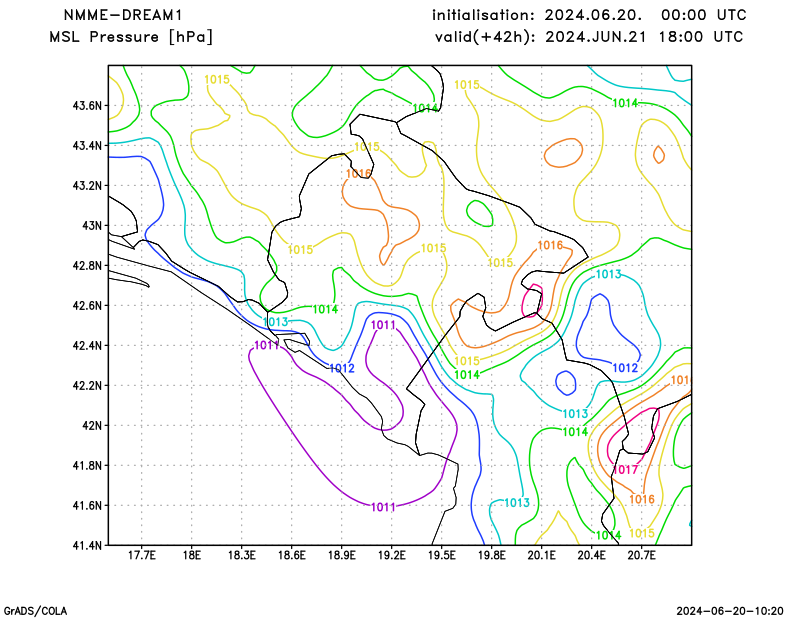Click the 41.8N latitude label

tap(87, 465)
